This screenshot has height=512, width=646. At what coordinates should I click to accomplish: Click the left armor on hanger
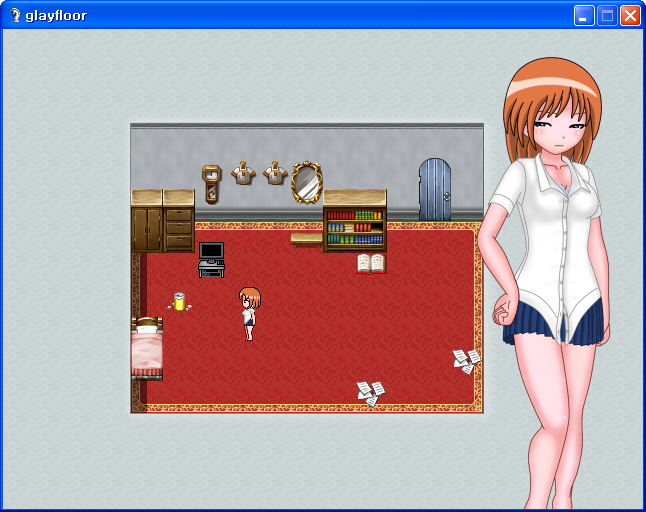(x=243, y=173)
